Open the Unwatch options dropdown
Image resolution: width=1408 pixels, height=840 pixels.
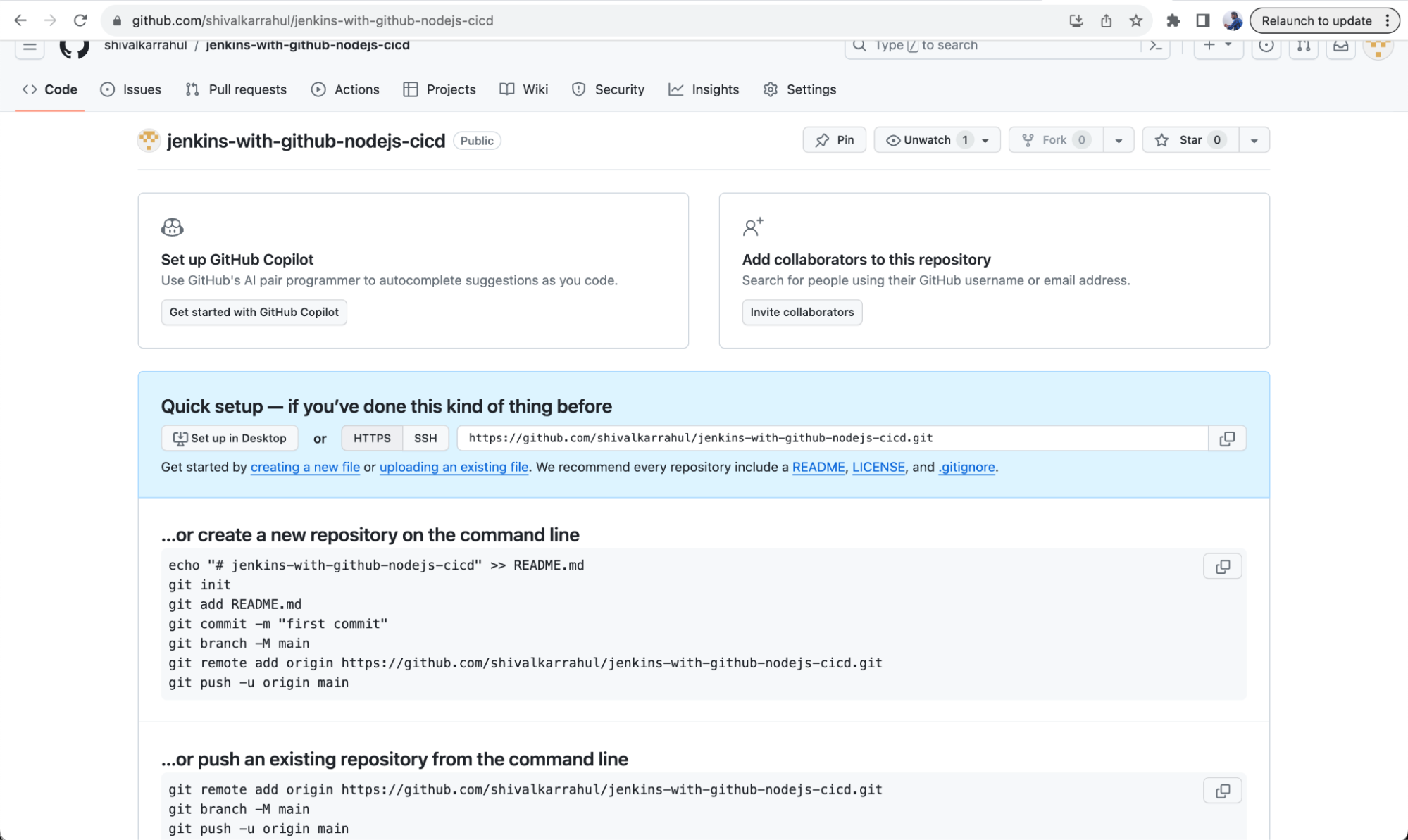(986, 139)
